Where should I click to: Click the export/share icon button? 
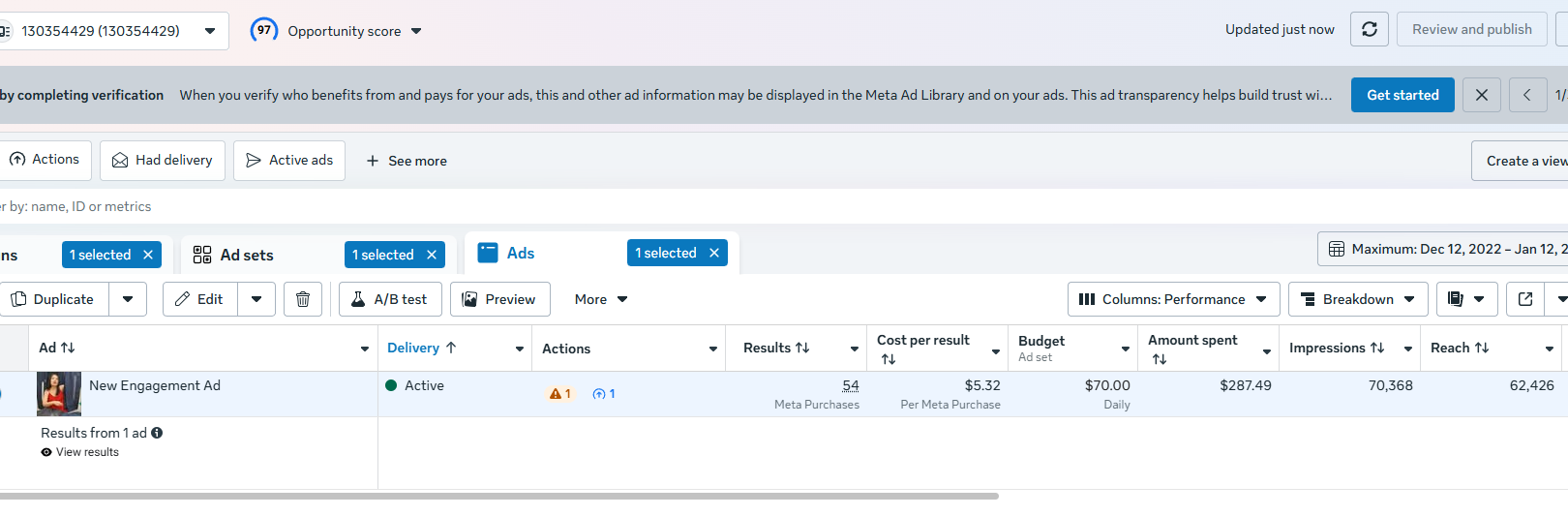click(x=1525, y=299)
